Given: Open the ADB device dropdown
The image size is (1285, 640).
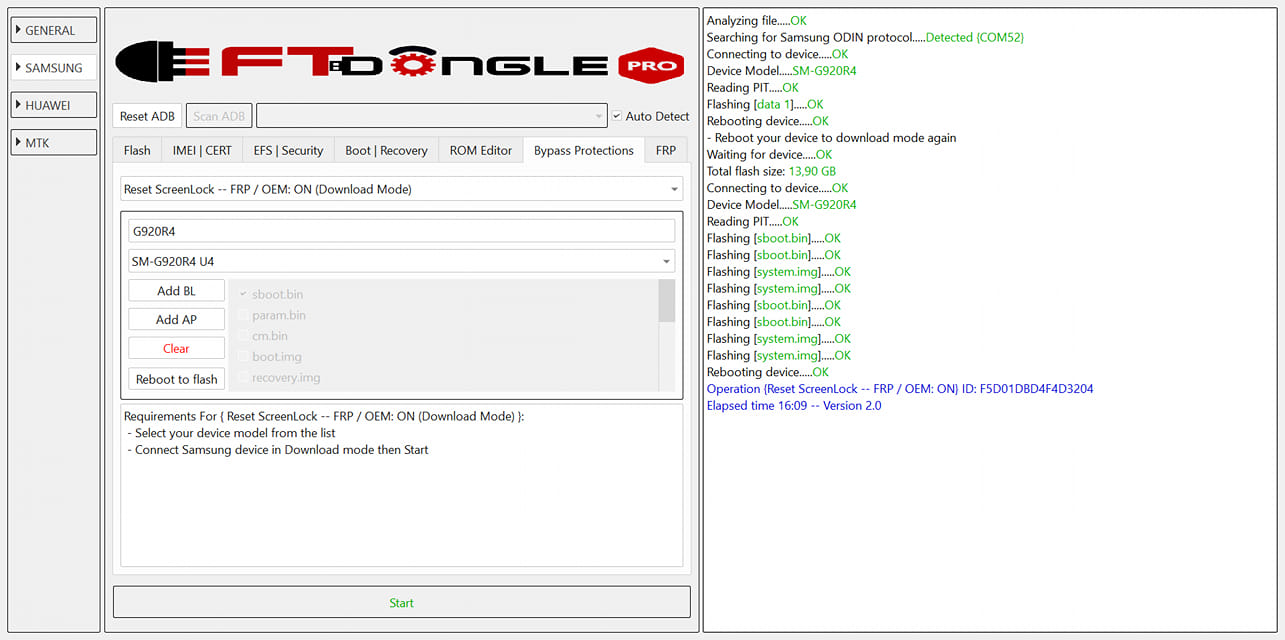Looking at the screenshot, I should point(432,116).
